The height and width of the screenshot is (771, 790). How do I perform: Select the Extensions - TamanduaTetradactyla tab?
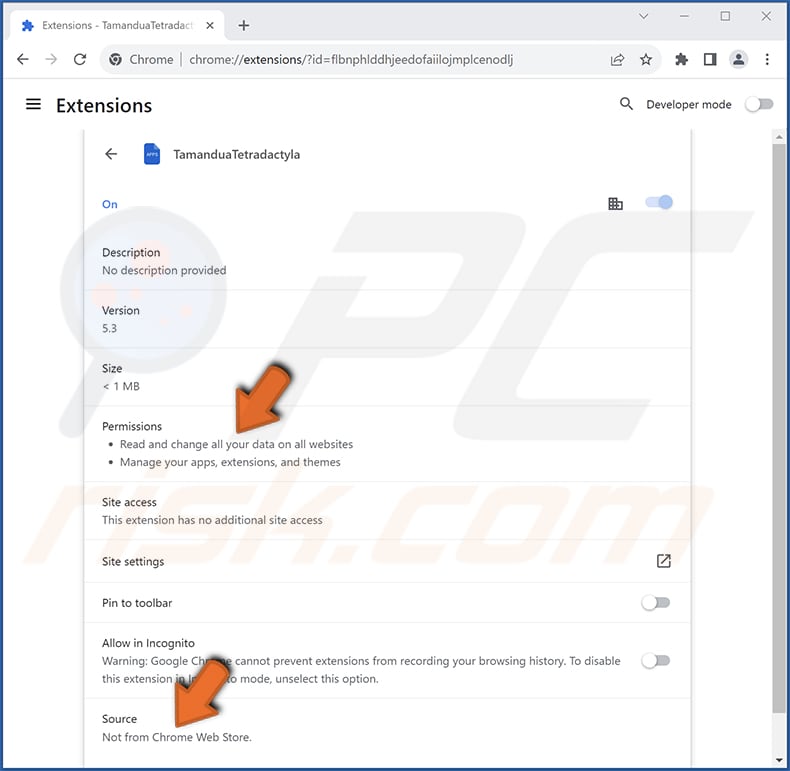(116, 26)
